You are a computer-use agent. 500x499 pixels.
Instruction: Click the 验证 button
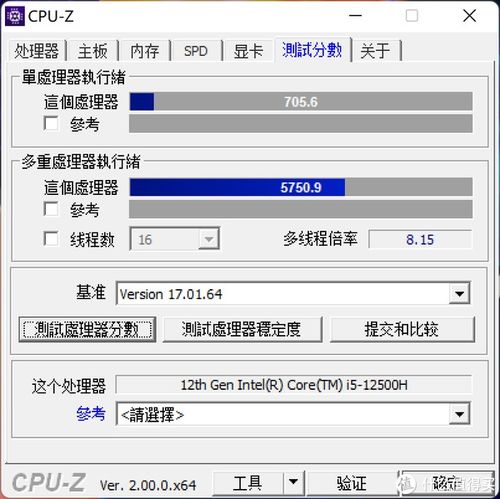coord(352,482)
